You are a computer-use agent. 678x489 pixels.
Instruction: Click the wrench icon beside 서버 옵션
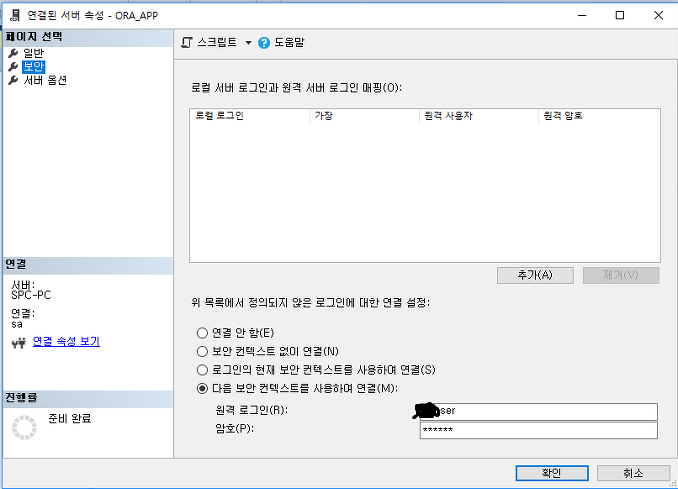pyautogui.click(x=13, y=80)
